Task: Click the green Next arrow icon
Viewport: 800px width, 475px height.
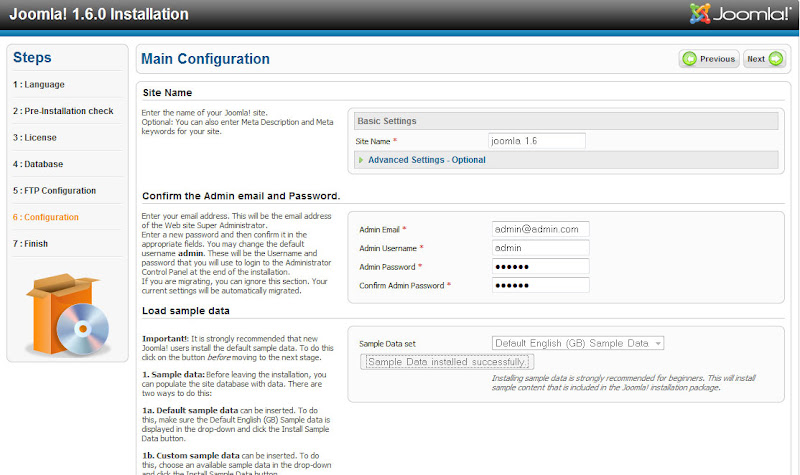Action: [776, 59]
